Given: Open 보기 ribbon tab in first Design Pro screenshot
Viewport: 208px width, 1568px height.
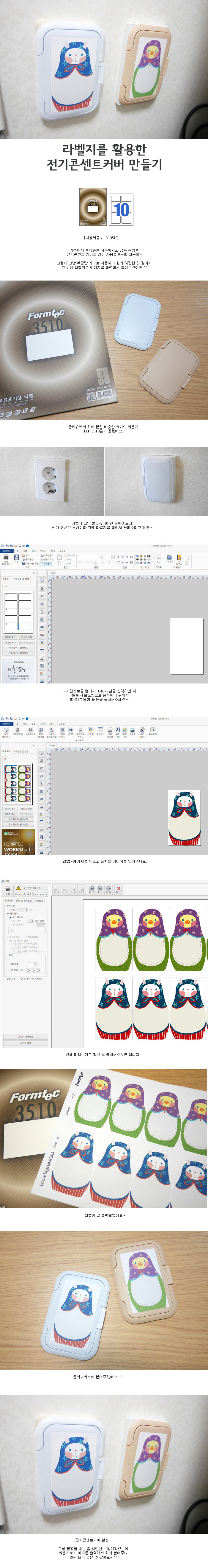Looking at the screenshot, I should coord(52,552).
